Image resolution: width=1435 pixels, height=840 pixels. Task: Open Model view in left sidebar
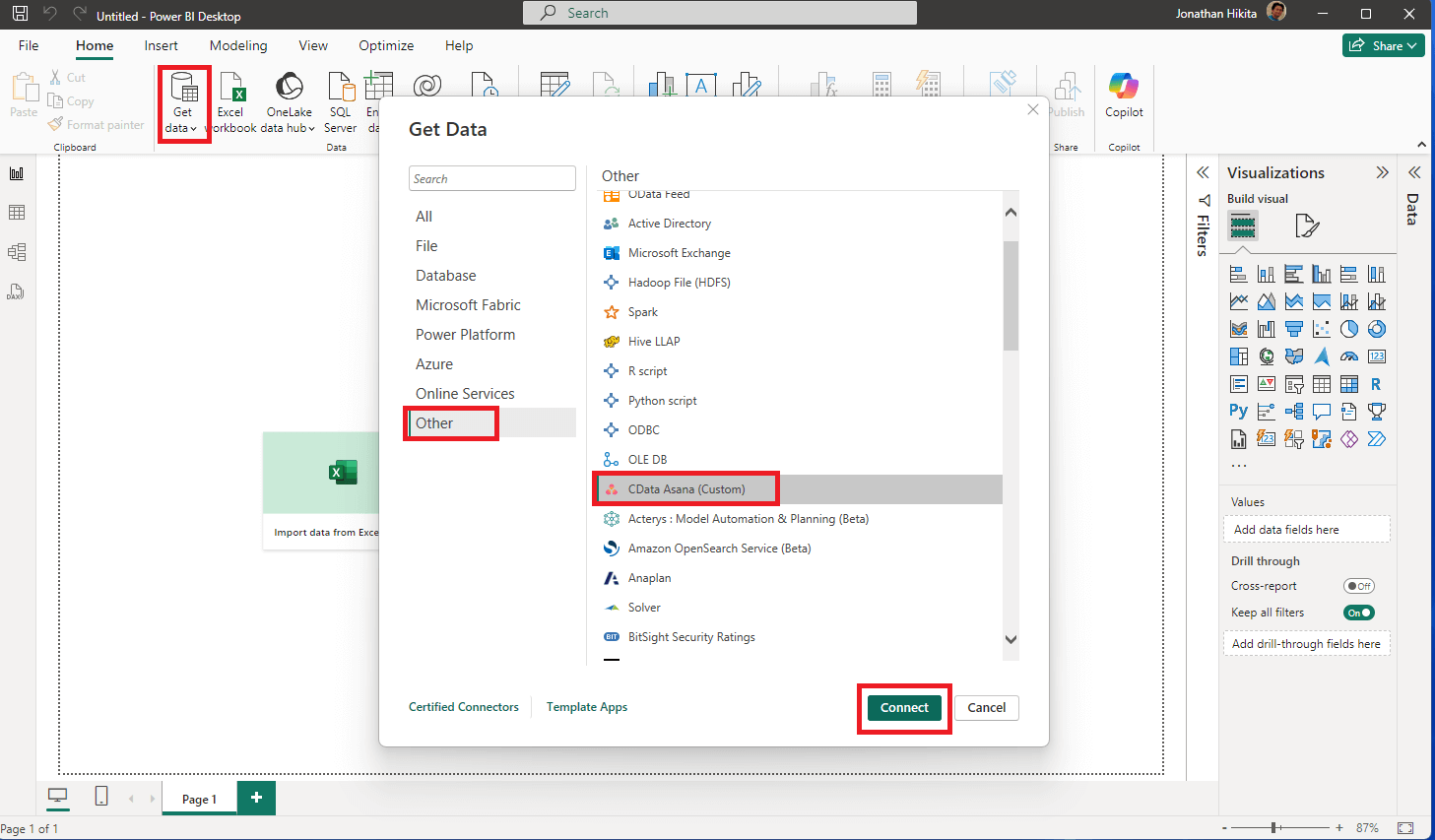pyautogui.click(x=17, y=252)
